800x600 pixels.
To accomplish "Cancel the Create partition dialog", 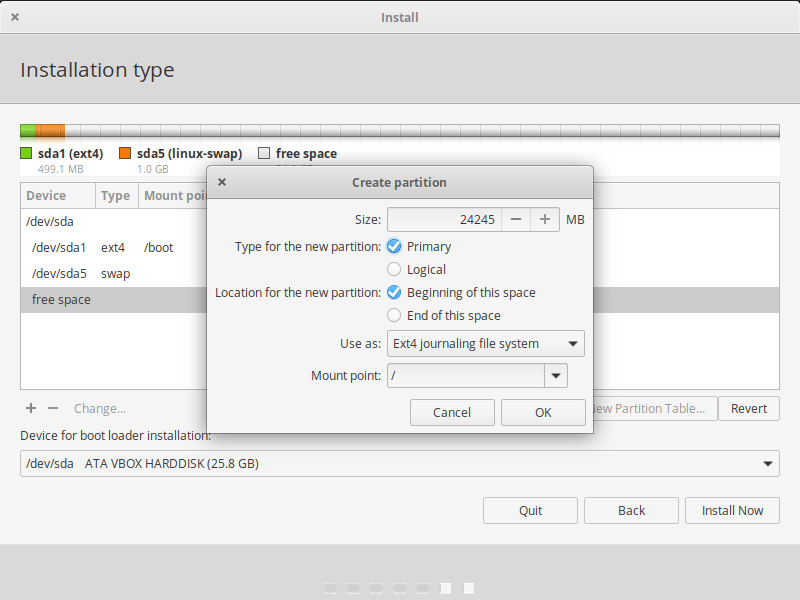I will [x=452, y=412].
